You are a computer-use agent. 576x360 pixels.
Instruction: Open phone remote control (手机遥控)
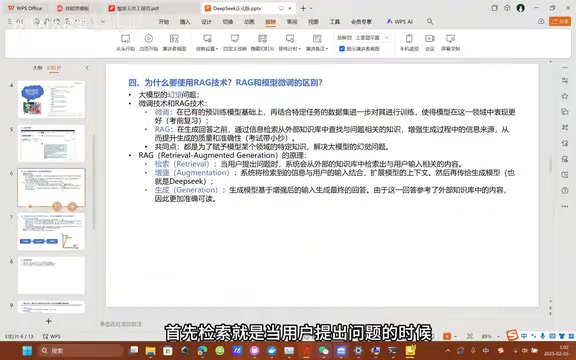click(x=409, y=43)
